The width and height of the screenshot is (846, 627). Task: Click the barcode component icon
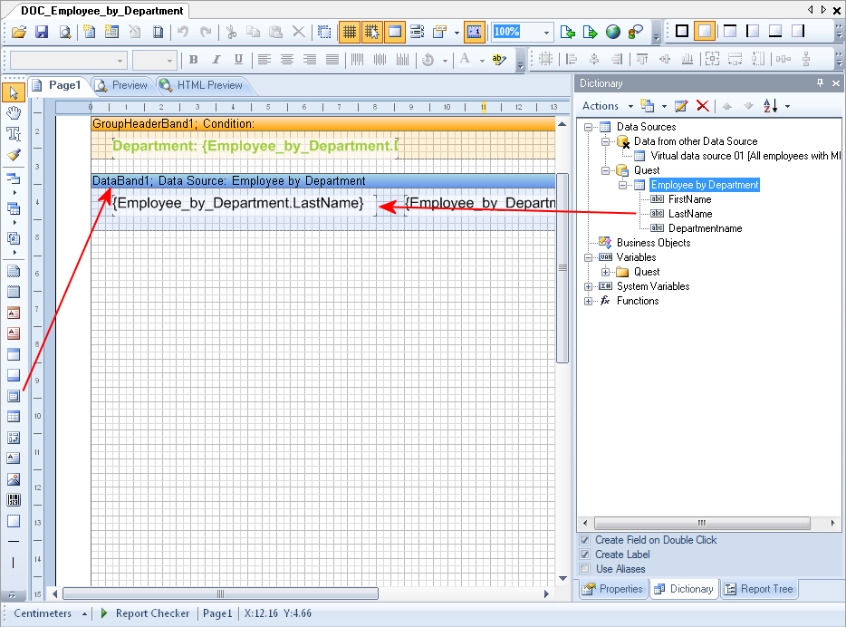[13, 500]
